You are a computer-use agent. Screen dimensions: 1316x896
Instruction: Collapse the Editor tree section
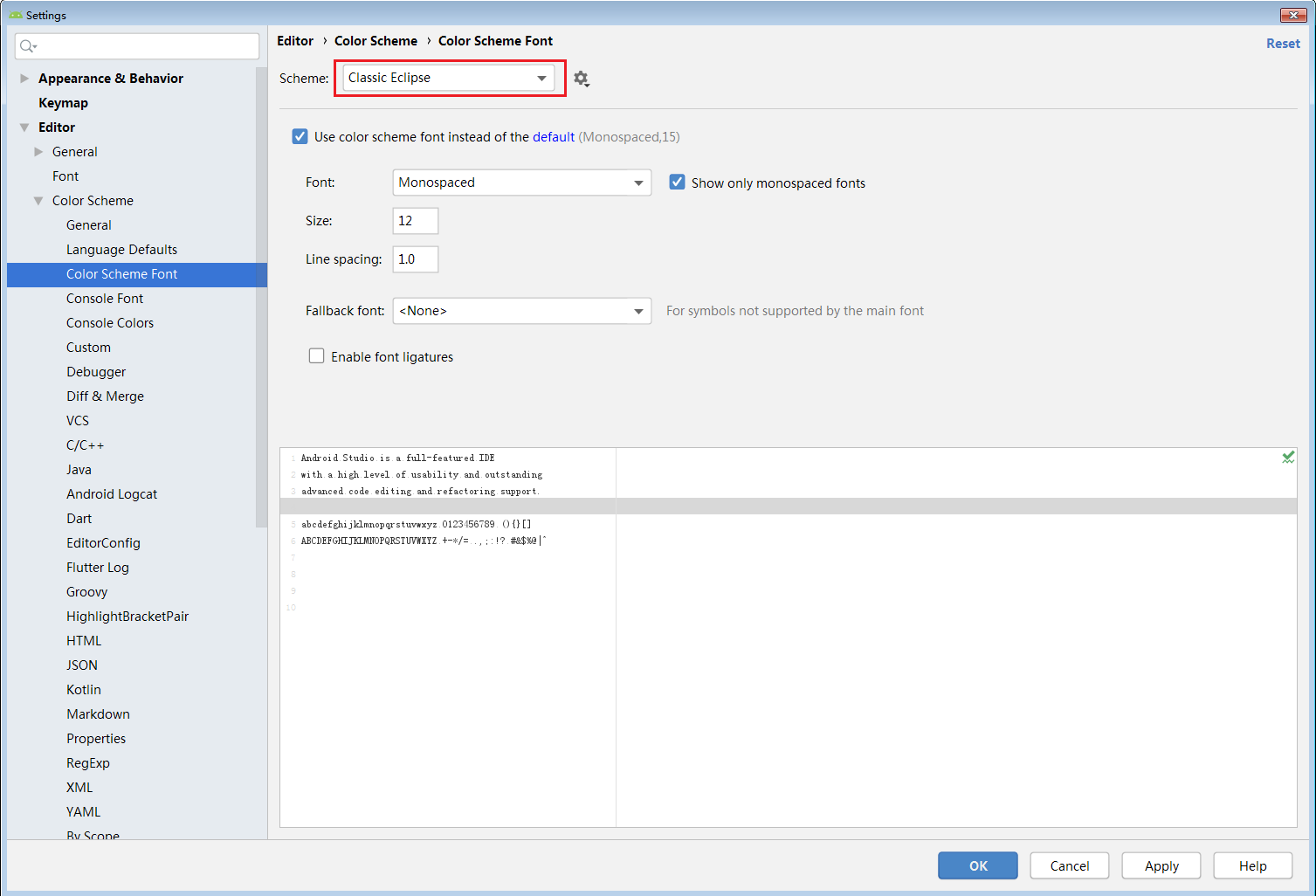[x=24, y=128]
